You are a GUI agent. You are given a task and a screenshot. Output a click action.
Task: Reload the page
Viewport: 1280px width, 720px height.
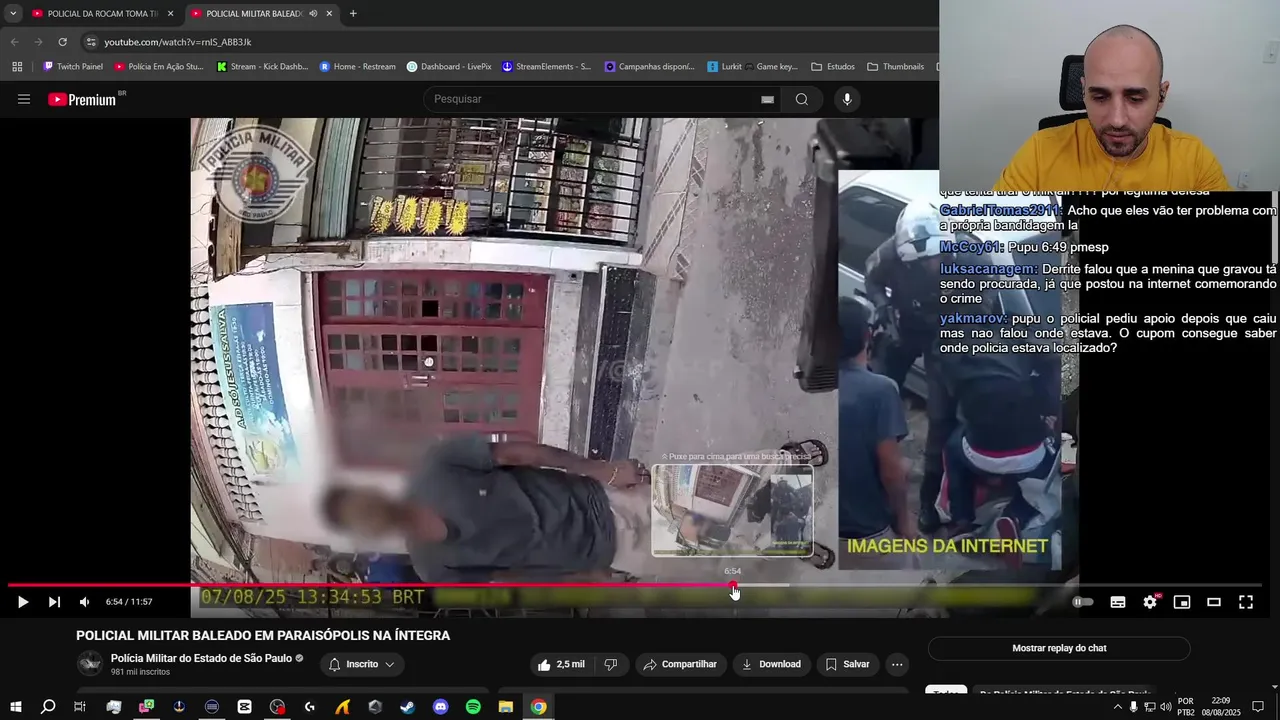click(62, 42)
